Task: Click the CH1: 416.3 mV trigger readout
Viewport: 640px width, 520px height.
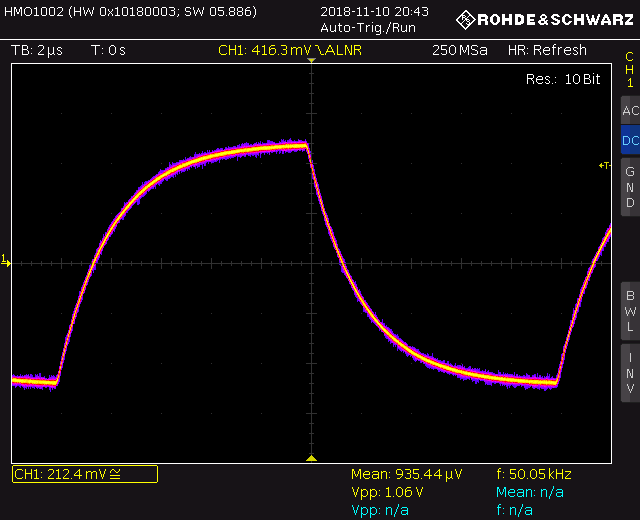Action: pyautogui.click(x=290, y=50)
